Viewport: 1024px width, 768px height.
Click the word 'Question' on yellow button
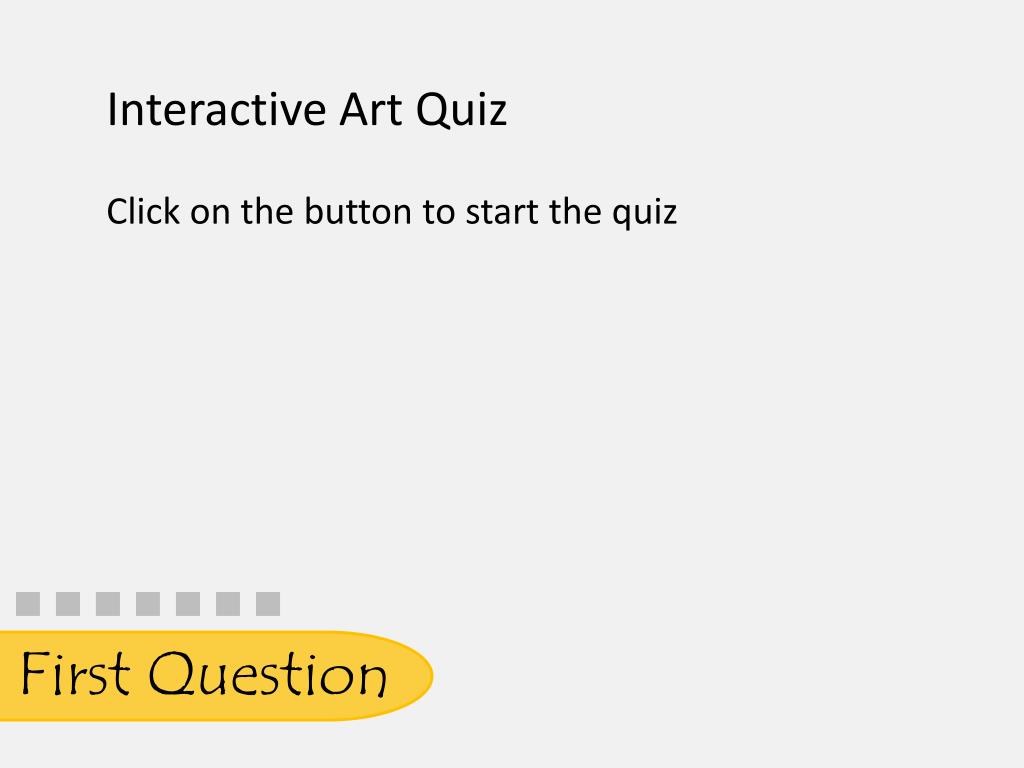(x=268, y=674)
